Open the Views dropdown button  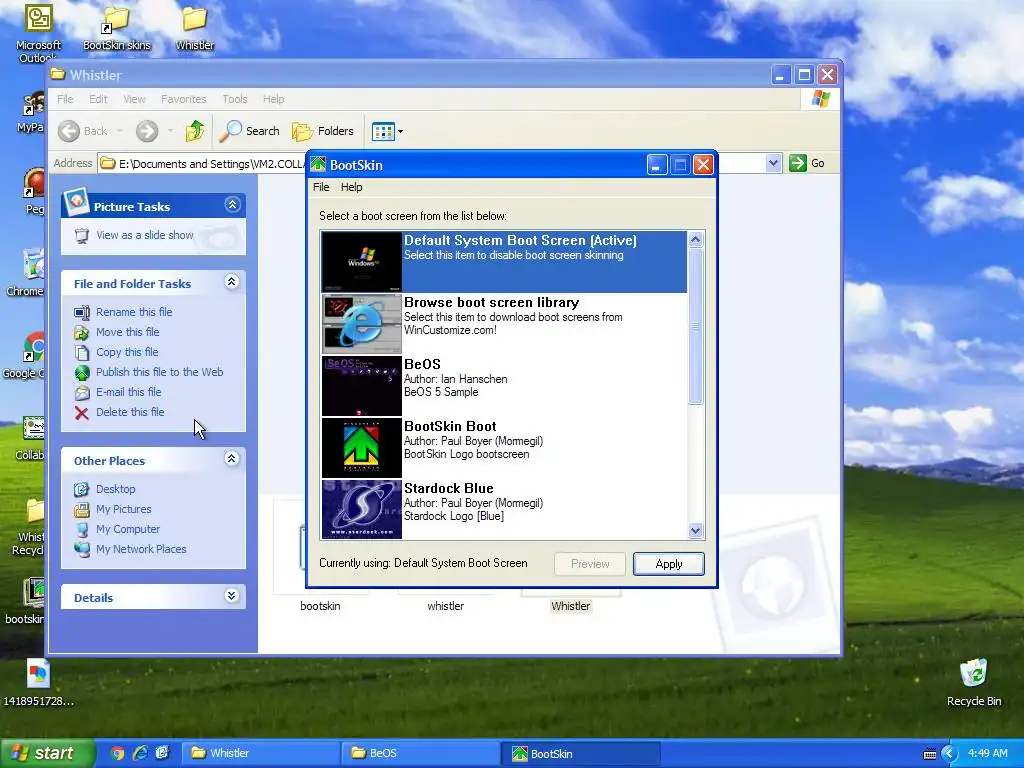point(387,131)
